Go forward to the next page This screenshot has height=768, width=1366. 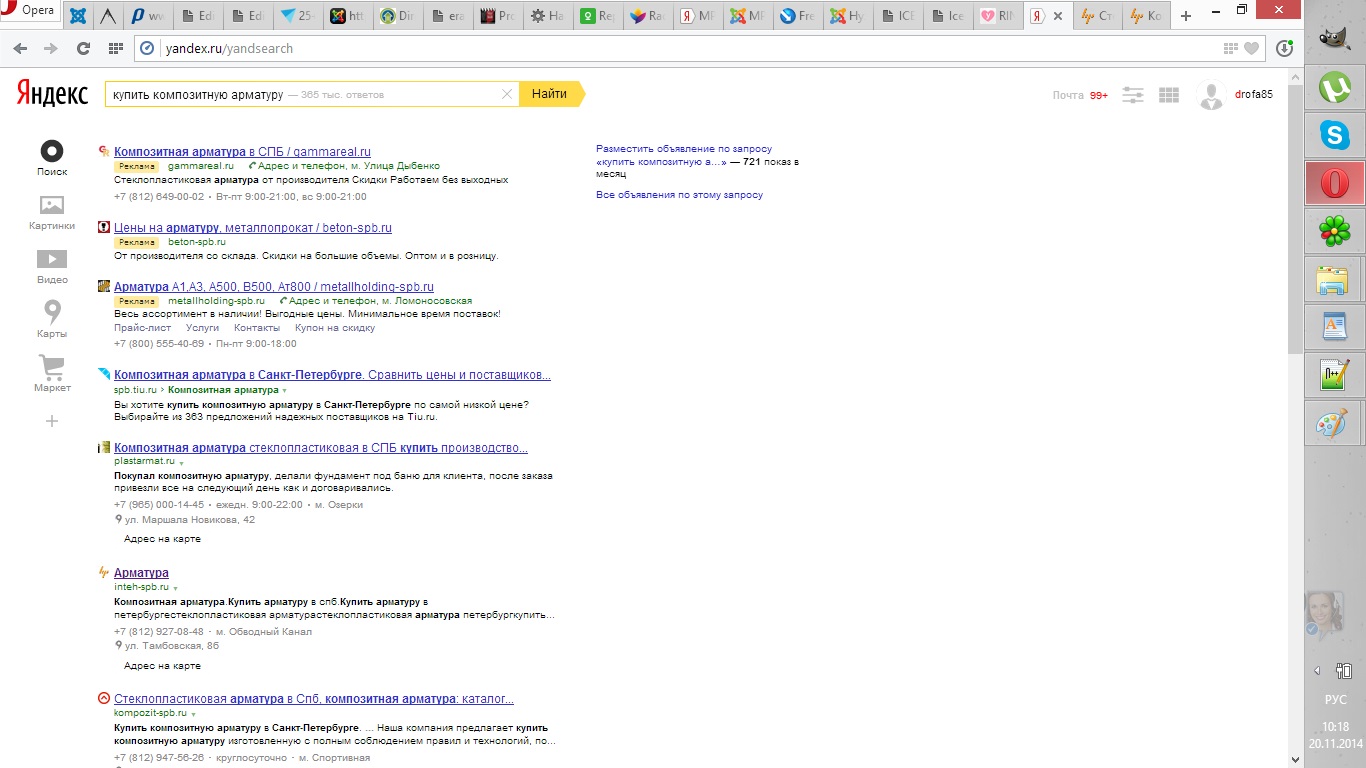point(50,48)
